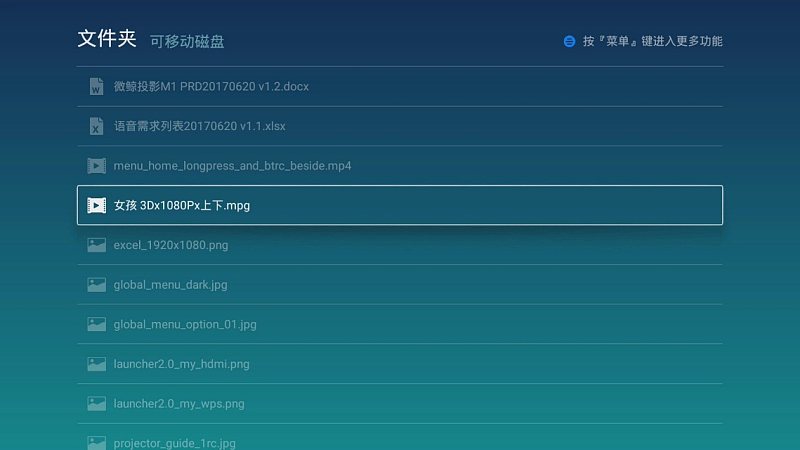Image resolution: width=800 pixels, height=450 pixels.
Task: Click the image icon for global_menu_dark.jpg
Action: (x=96, y=285)
